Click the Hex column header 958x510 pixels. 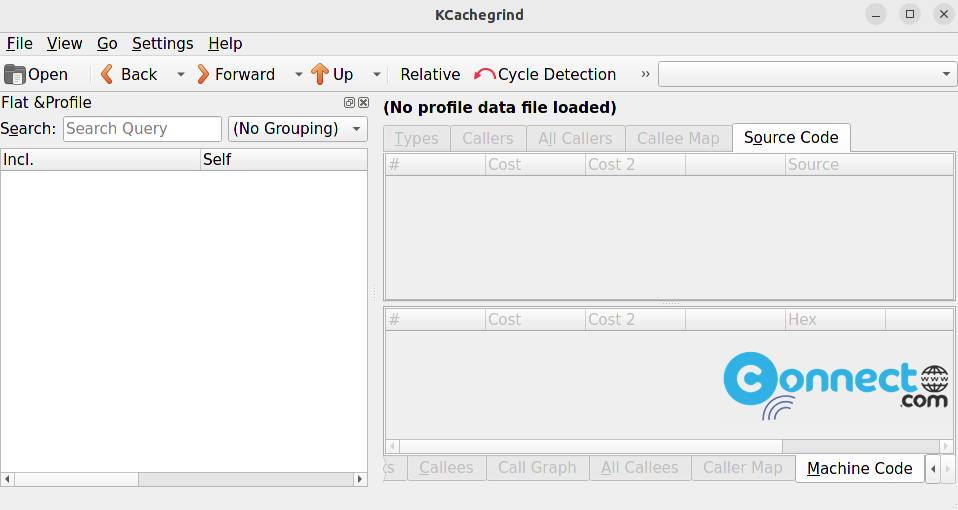click(835, 319)
